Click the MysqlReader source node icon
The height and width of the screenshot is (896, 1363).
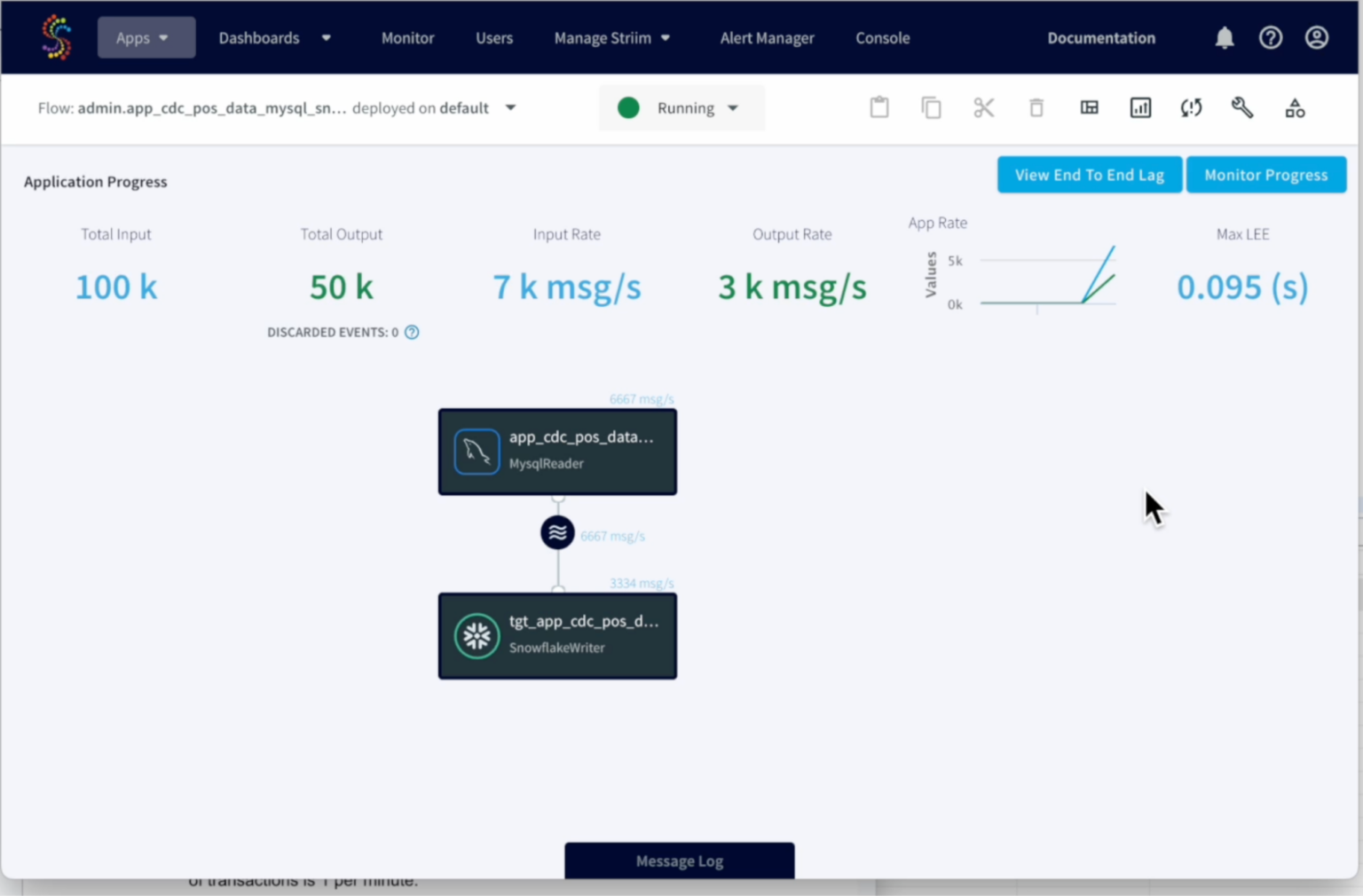tap(477, 451)
